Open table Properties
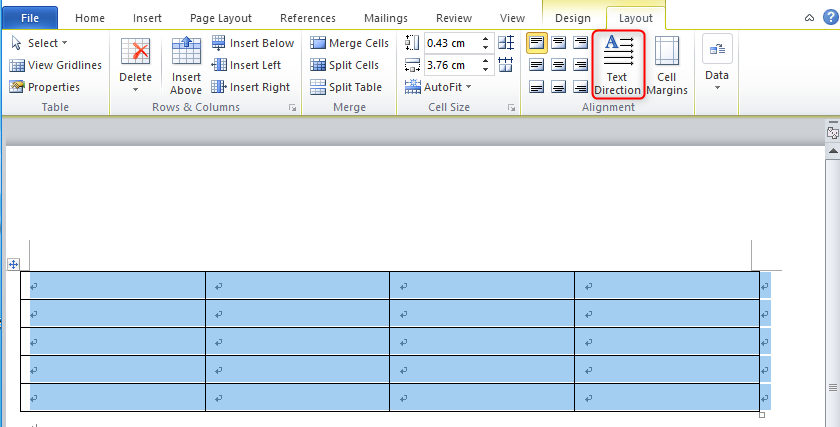Screen dimensions: 840x427 [x=45, y=87]
